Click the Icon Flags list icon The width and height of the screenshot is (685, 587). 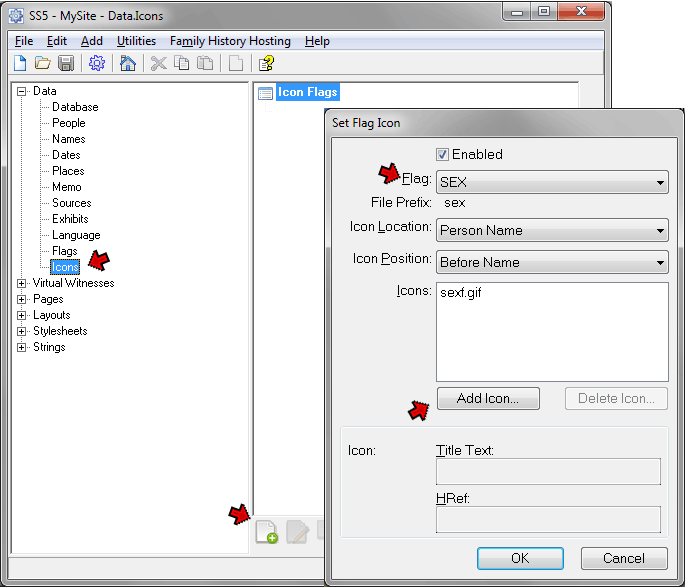(265, 93)
